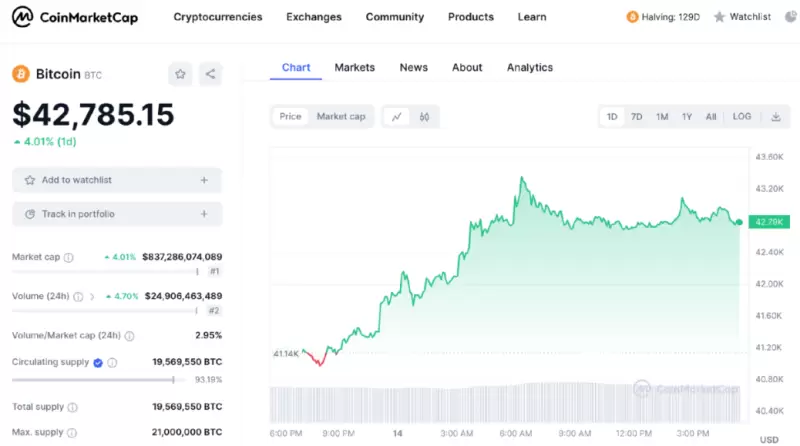Screen dimensions: 800x446
Task: Click the Circulating supply verified badge
Action: click(x=98, y=362)
